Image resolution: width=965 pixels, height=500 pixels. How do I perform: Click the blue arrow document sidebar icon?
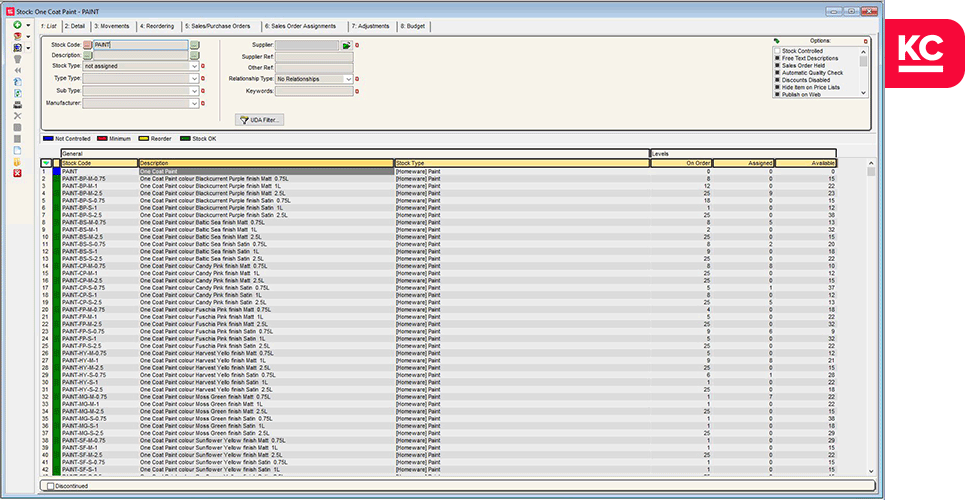(17, 82)
